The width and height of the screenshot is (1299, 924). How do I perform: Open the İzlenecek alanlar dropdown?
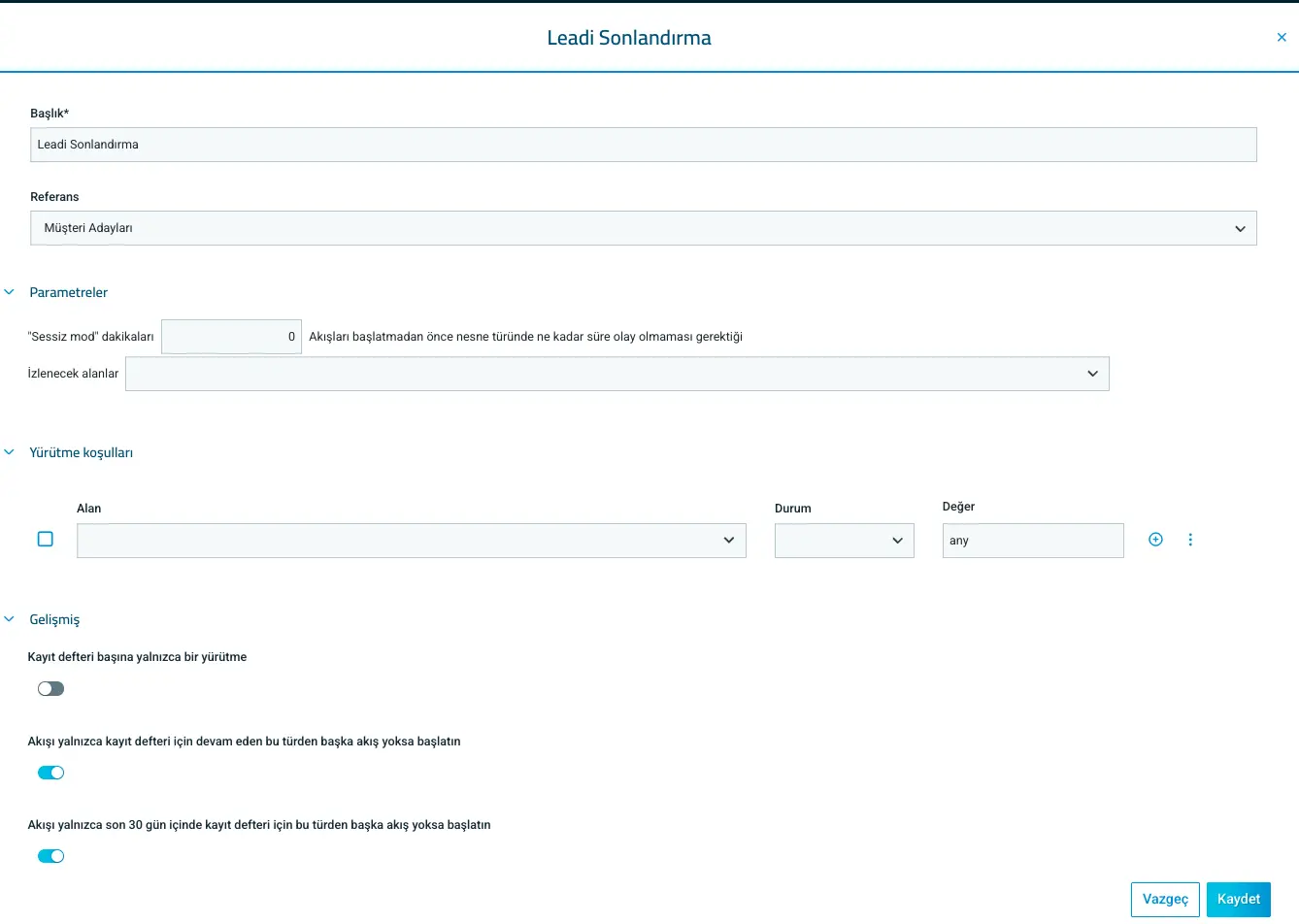(617, 374)
